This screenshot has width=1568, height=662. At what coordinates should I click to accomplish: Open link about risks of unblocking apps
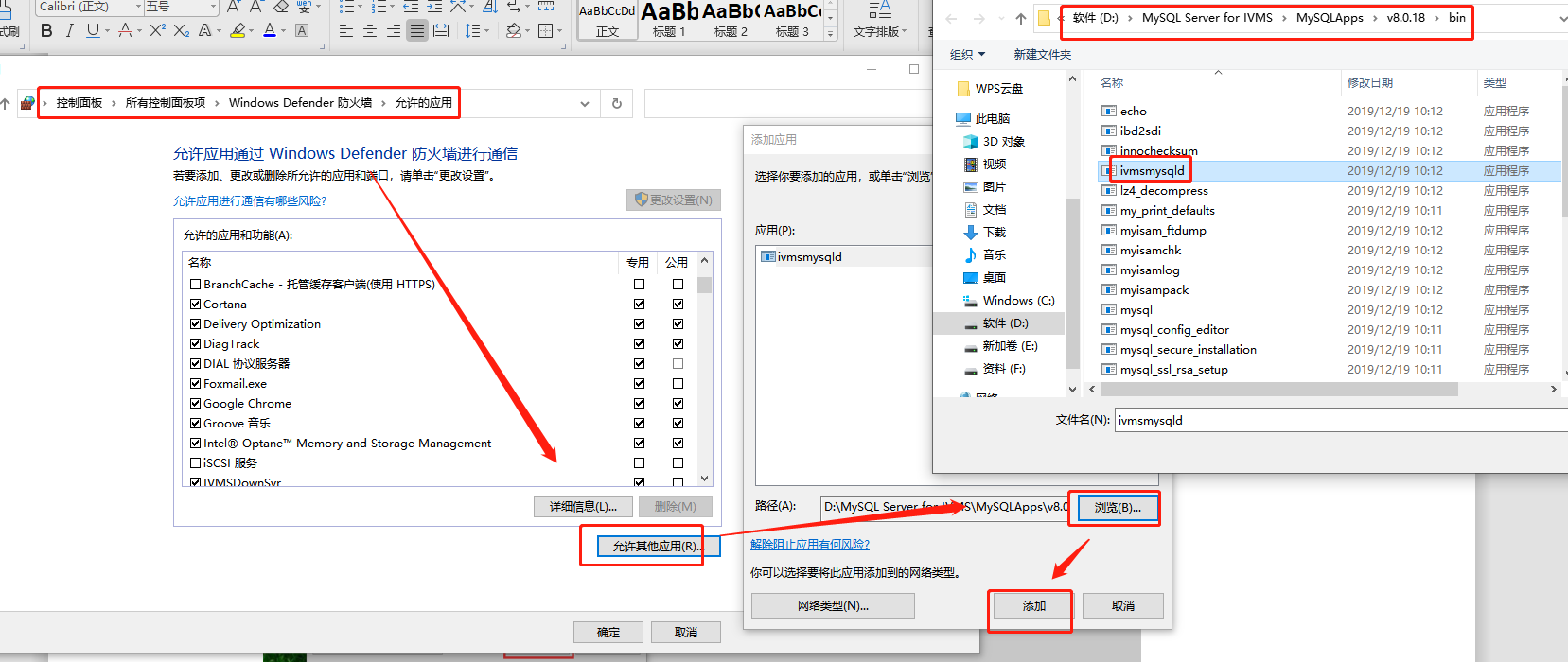coord(810,545)
